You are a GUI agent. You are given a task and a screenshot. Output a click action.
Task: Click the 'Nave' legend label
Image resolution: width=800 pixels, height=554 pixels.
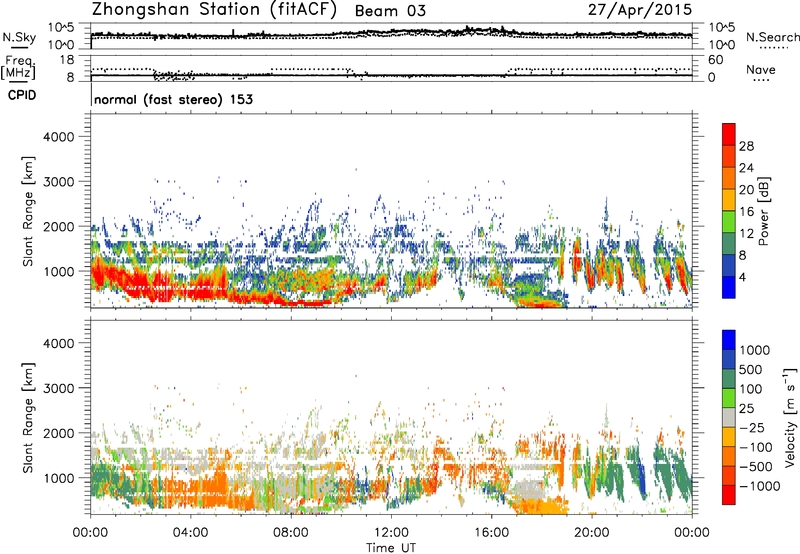tap(761, 69)
